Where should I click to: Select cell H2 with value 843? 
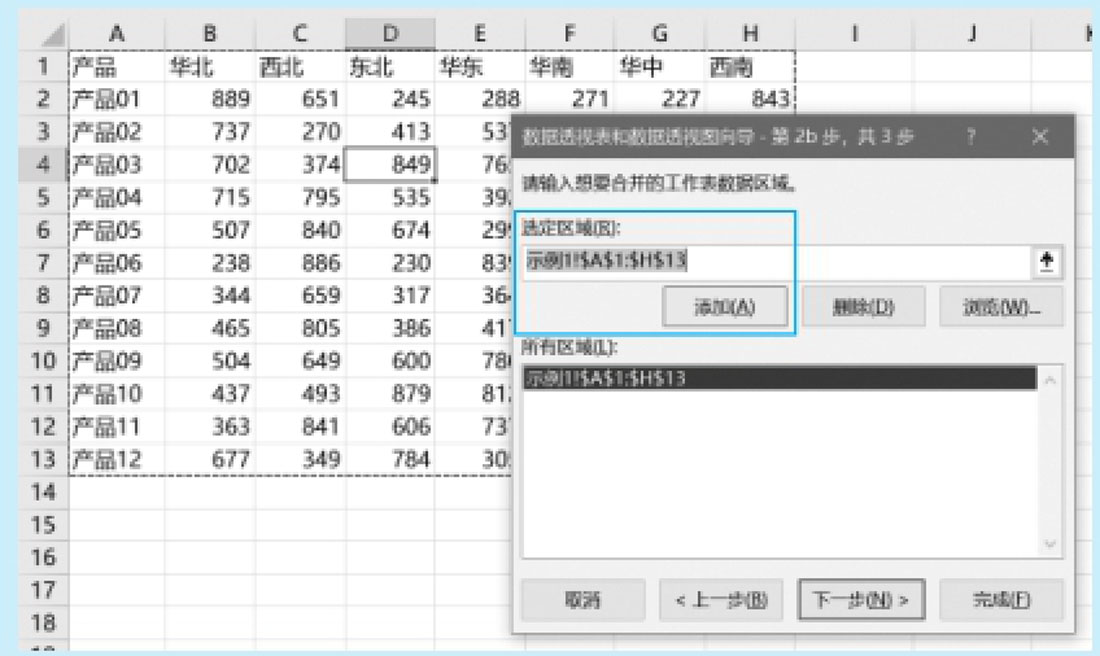(750, 99)
